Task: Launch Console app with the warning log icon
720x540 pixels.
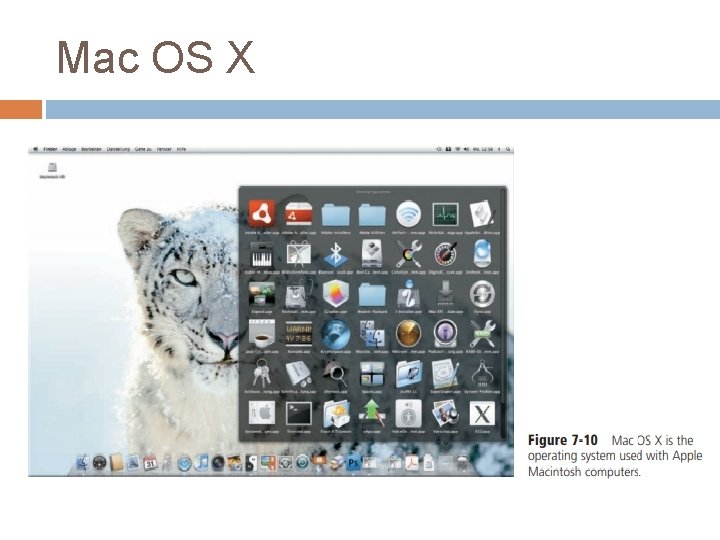Action: coord(298,334)
